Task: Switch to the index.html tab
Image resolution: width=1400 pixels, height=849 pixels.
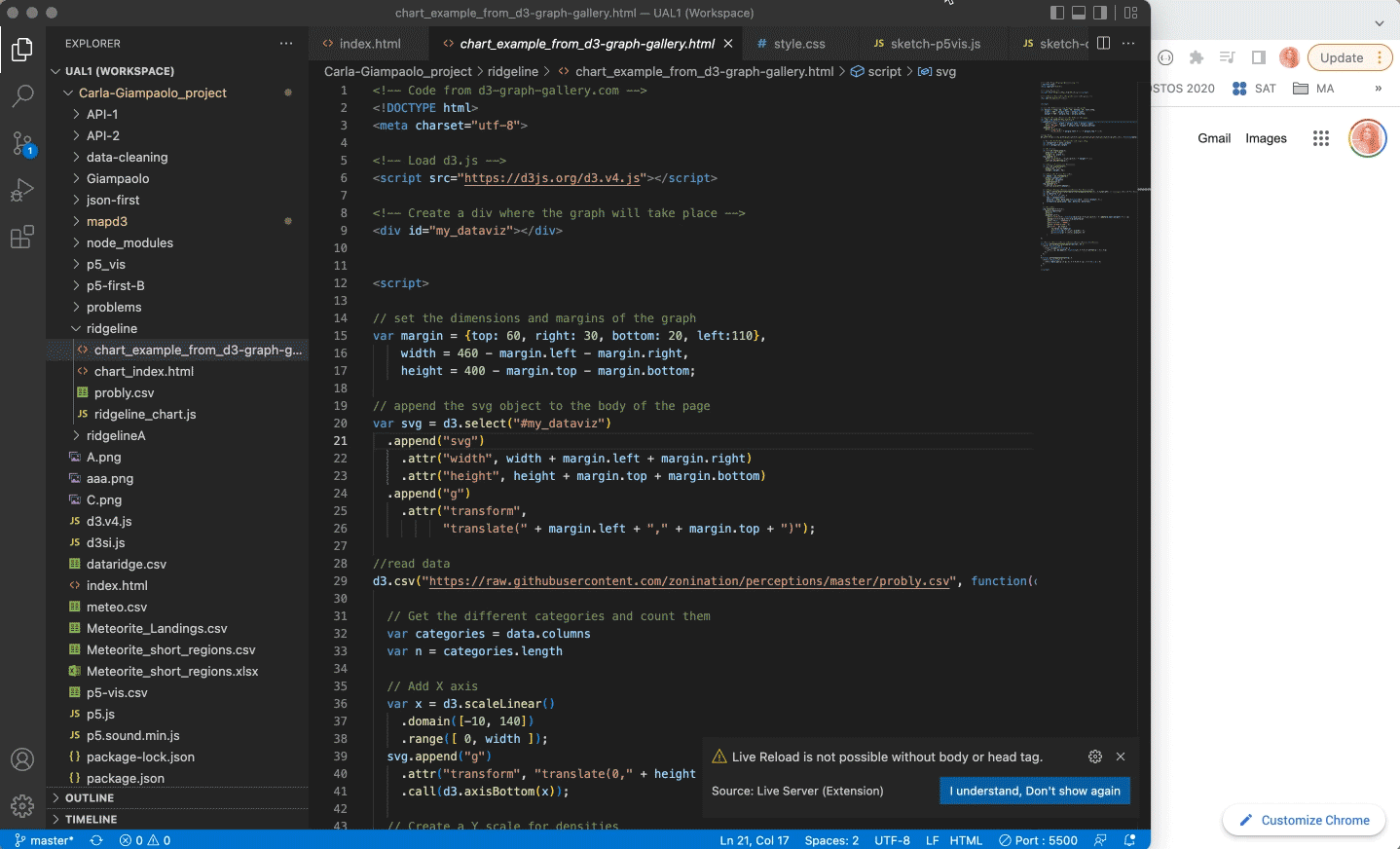Action: 369,44
